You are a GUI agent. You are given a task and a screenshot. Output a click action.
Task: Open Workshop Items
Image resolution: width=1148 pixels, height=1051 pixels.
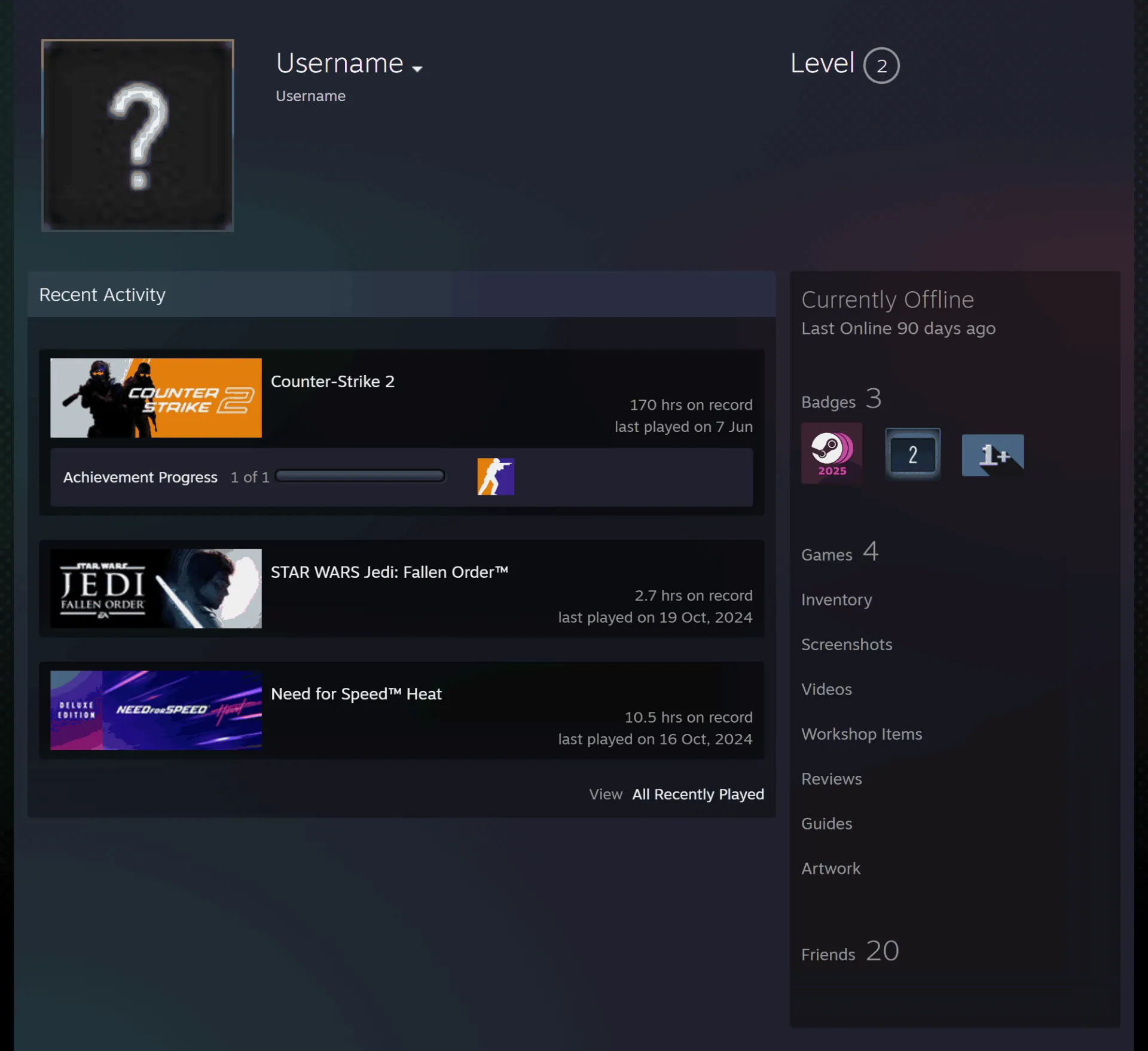point(862,734)
